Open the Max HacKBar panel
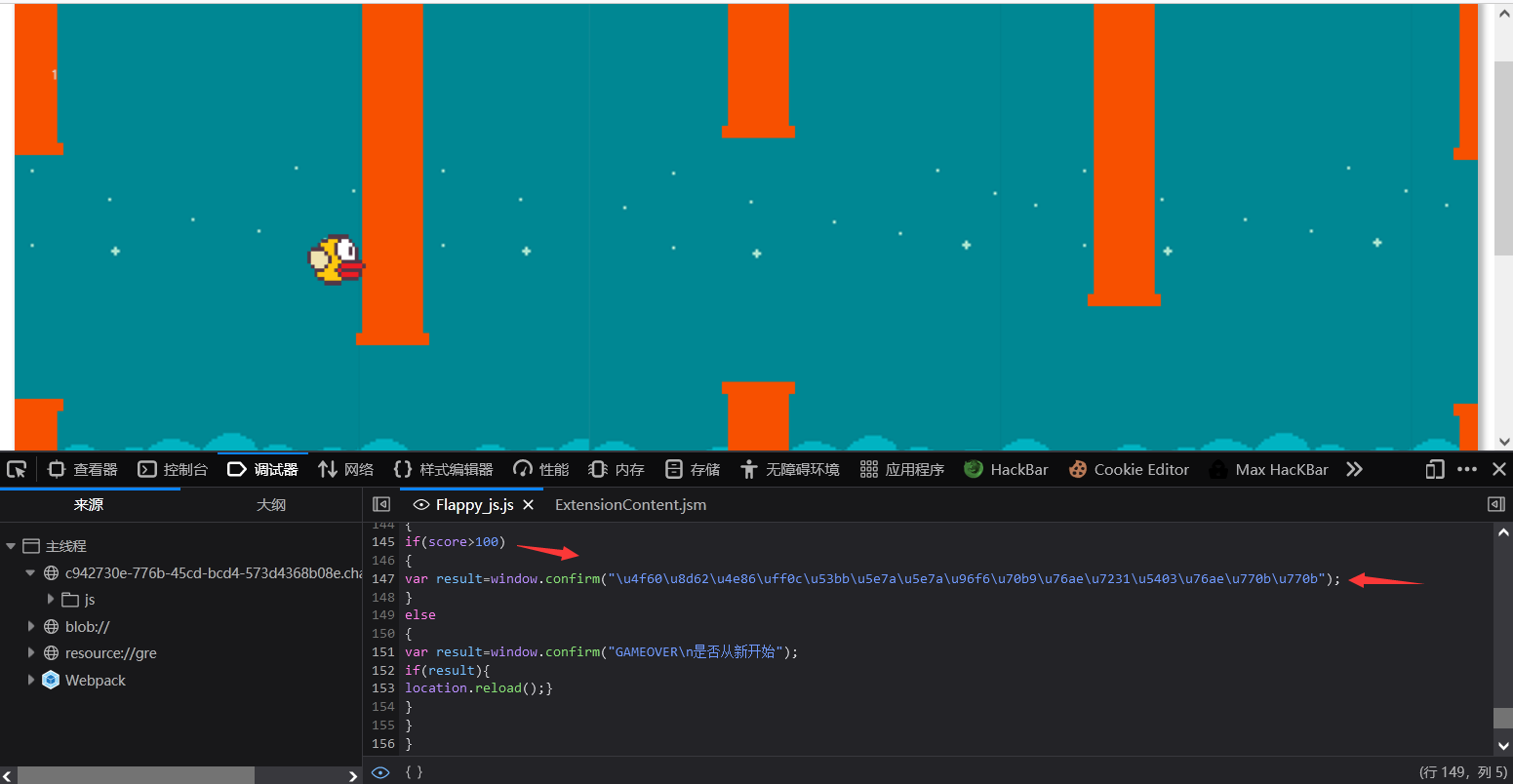The width and height of the screenshot is (1513, 784). (x=1269, y=469)
